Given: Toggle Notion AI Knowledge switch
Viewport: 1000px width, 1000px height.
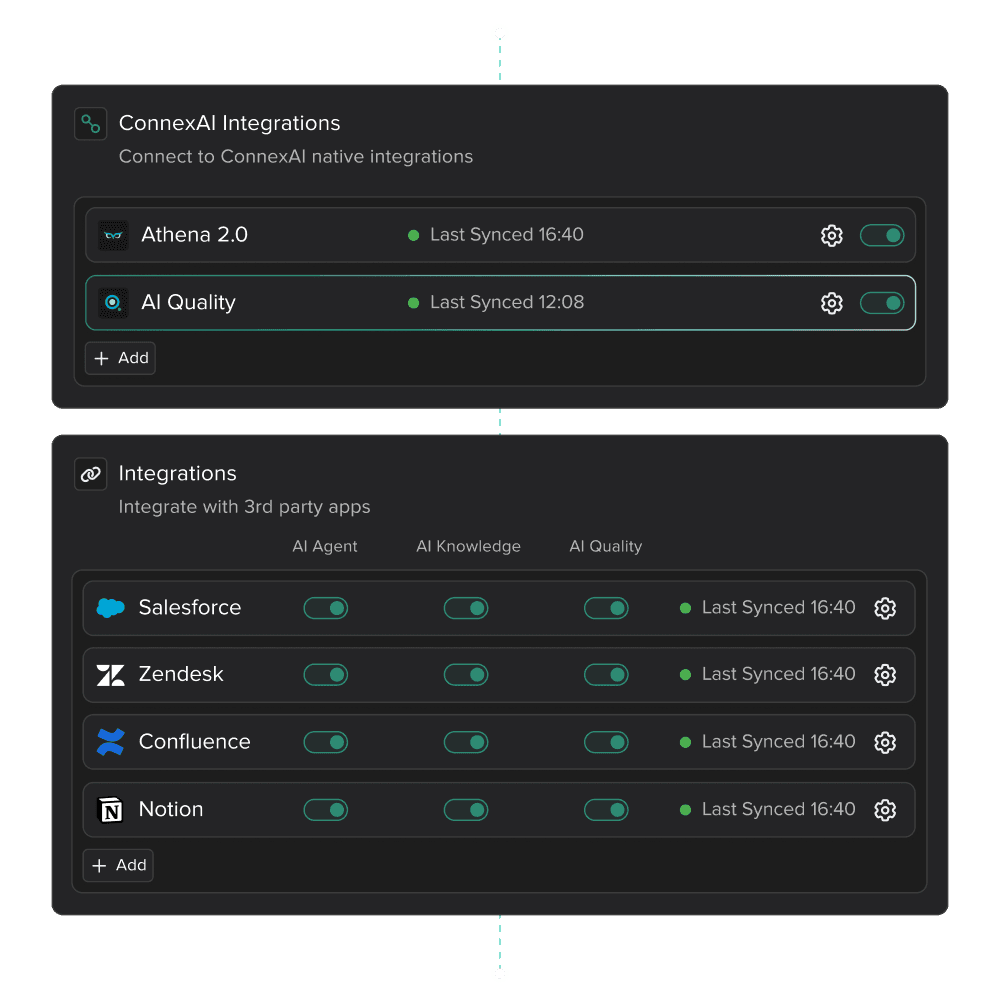Looking at the screenshot, I should [x=466, y=809].
